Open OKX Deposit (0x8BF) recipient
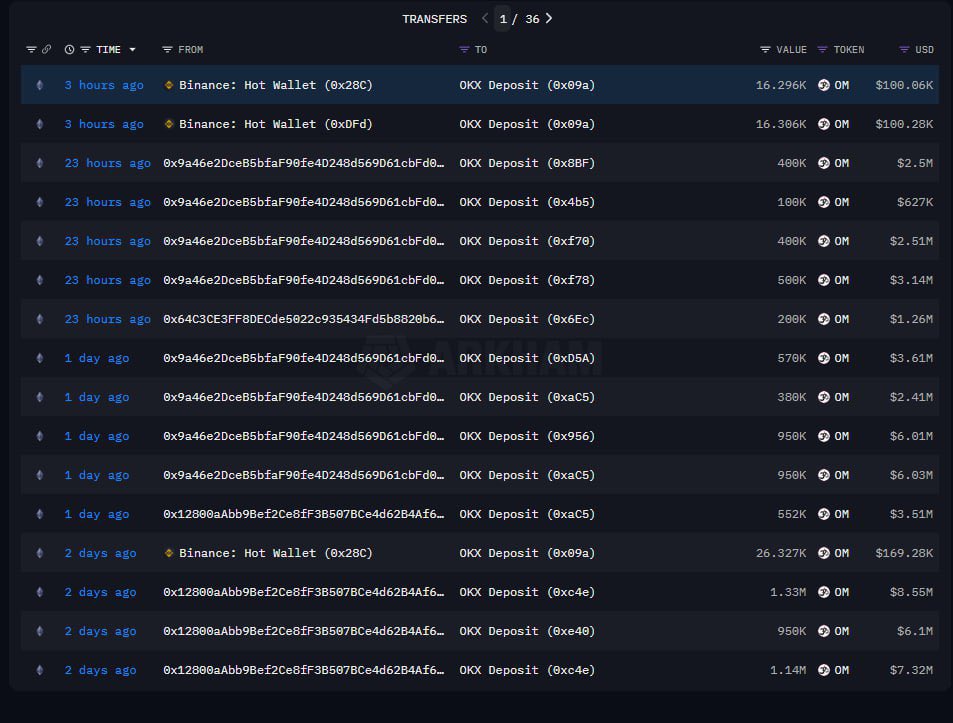 527,163
